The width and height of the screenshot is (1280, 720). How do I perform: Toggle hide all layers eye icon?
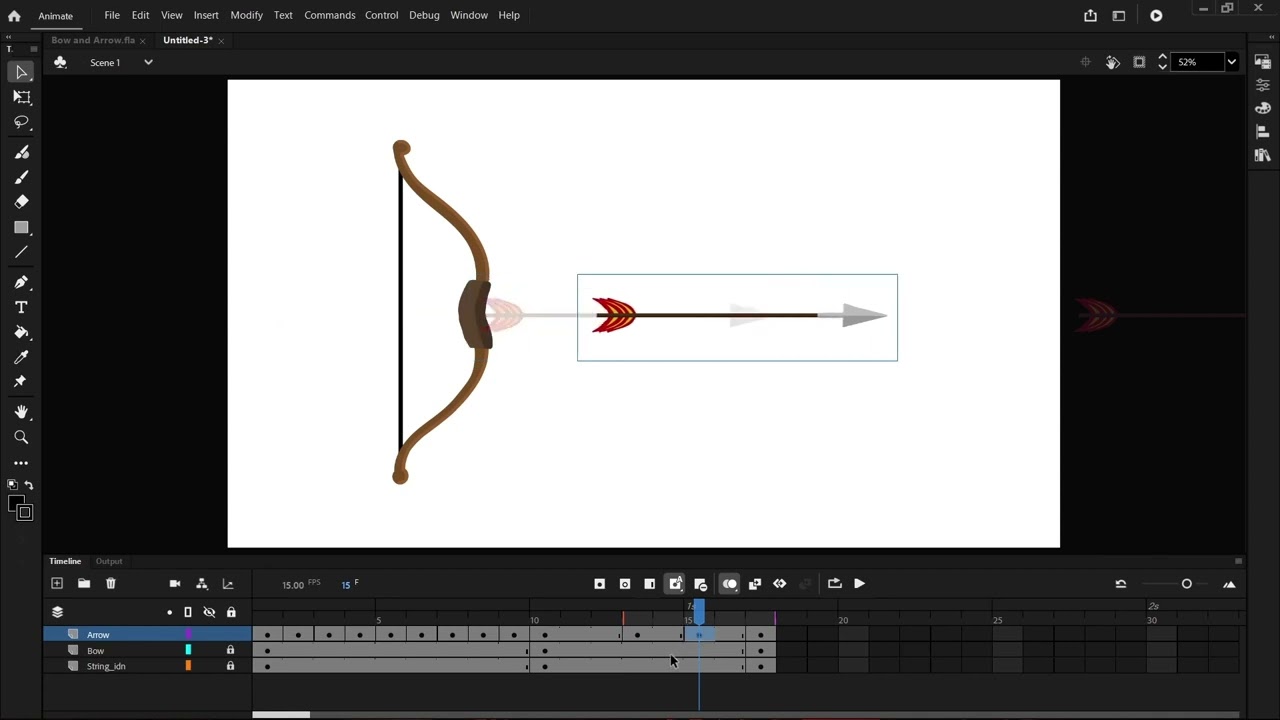pyautogui.click(x=209, y=612)
